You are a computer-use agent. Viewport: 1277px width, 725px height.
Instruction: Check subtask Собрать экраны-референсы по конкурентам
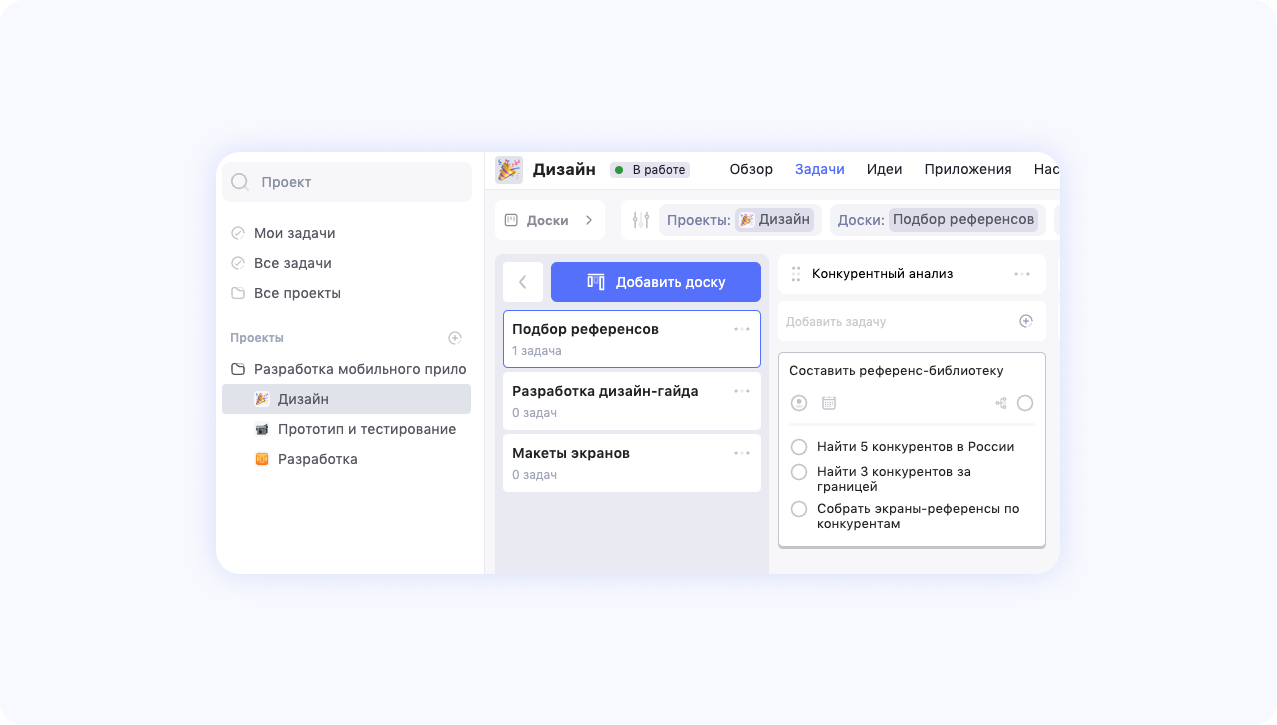click(798, 508)
